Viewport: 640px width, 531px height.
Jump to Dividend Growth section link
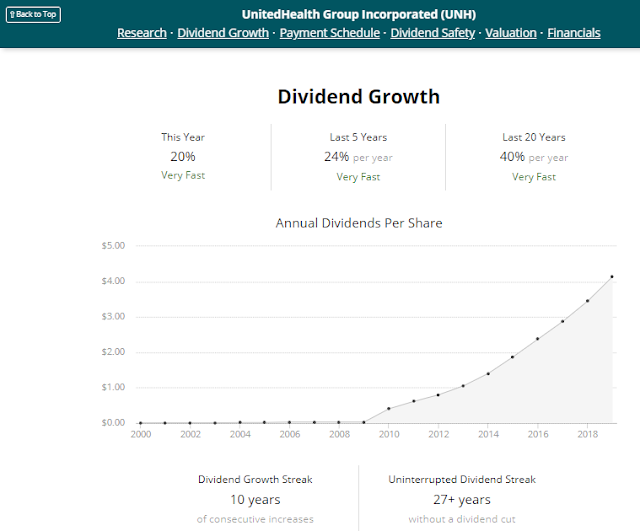coord(223,33)
